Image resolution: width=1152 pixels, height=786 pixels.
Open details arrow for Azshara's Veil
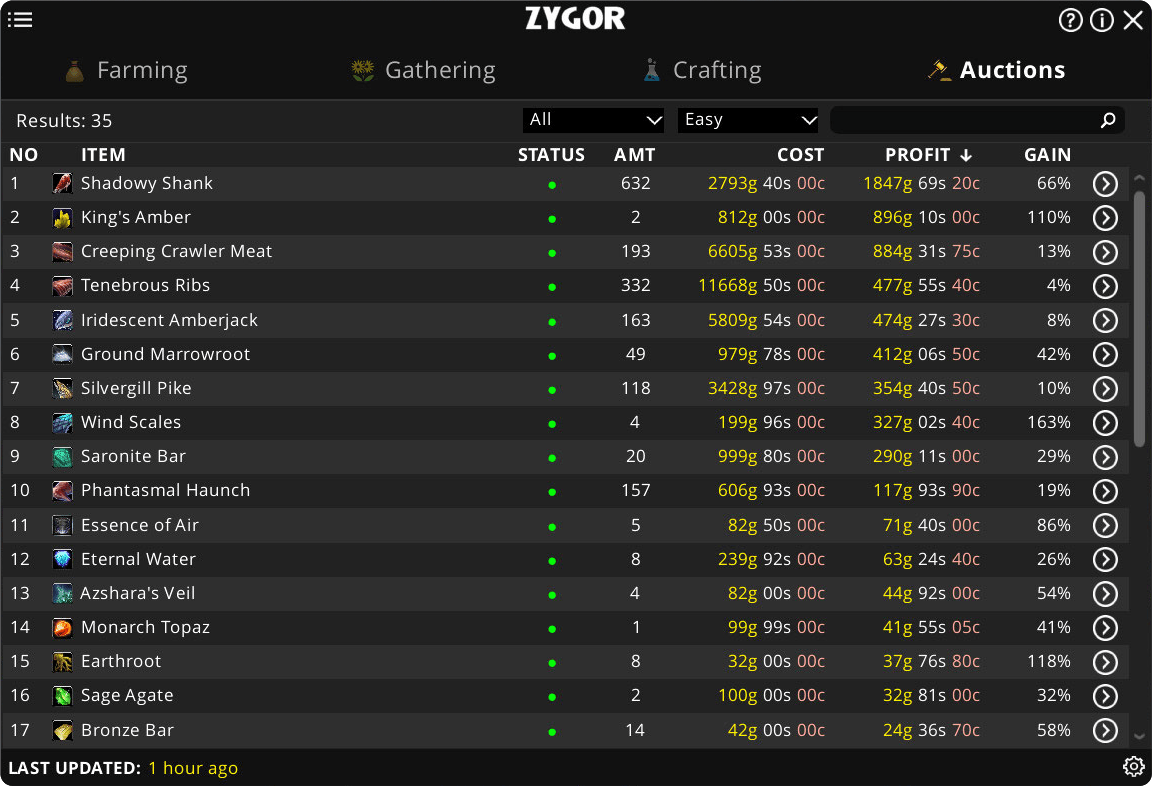click(x=1105, y=594)
